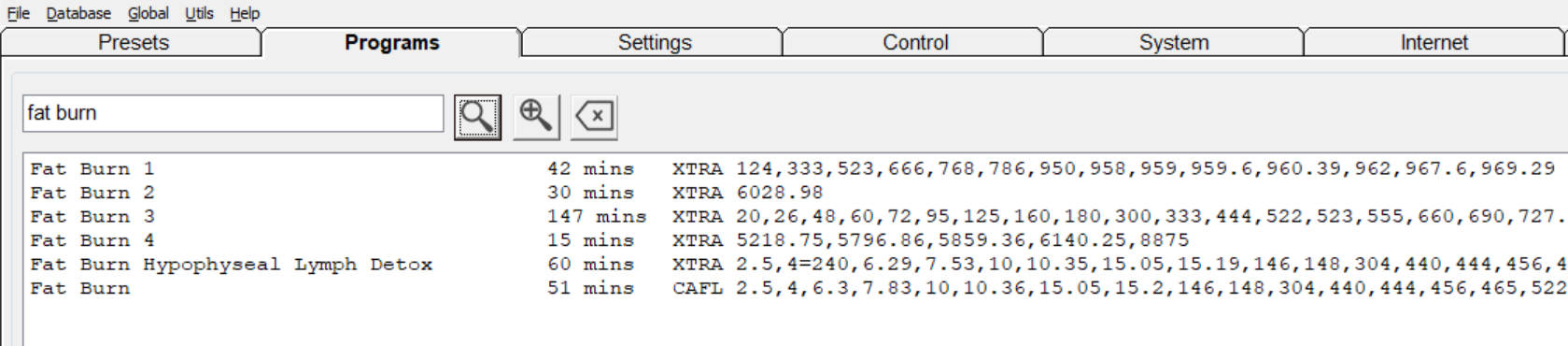The height and width of the screenshot is (346, 1568).
Task: Open the Utils menu
Action: (199, 13)
